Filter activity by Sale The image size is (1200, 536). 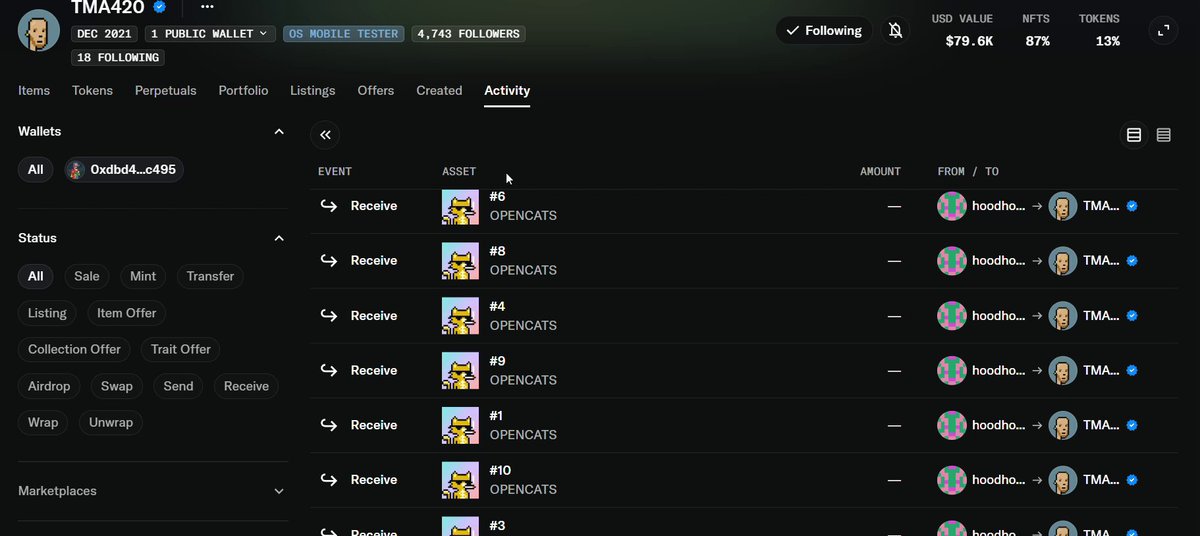(87, 276)
